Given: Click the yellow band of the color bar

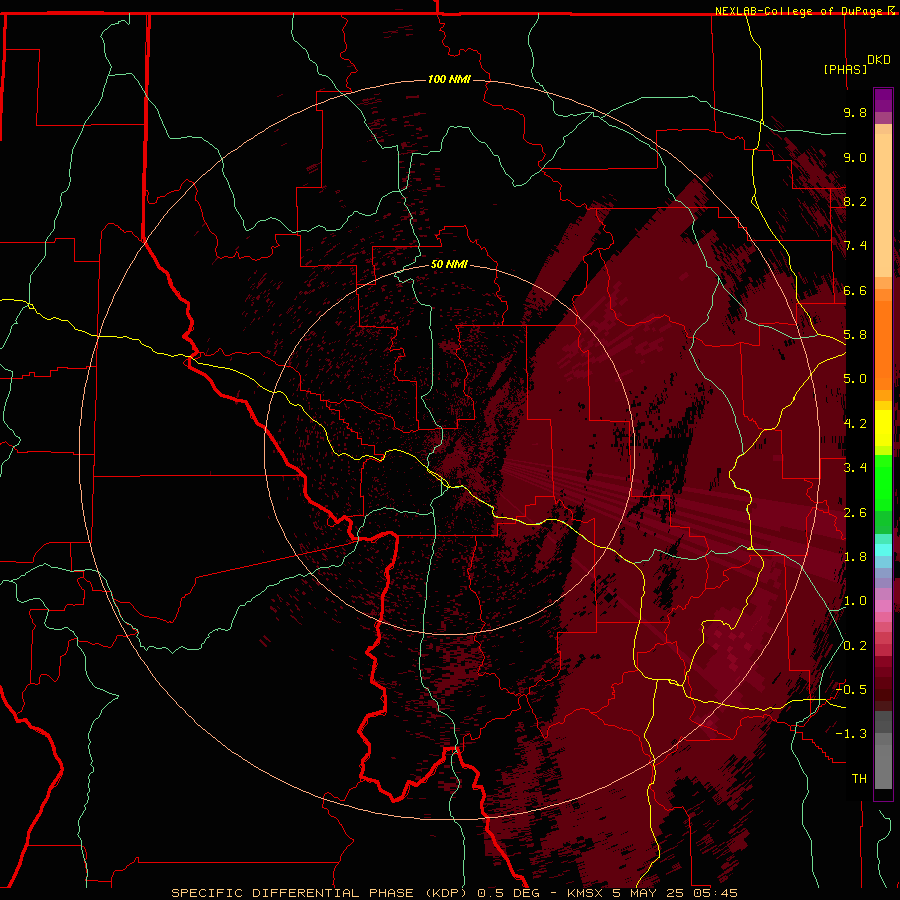Looking at the screenshot, I should click(883, 428).
